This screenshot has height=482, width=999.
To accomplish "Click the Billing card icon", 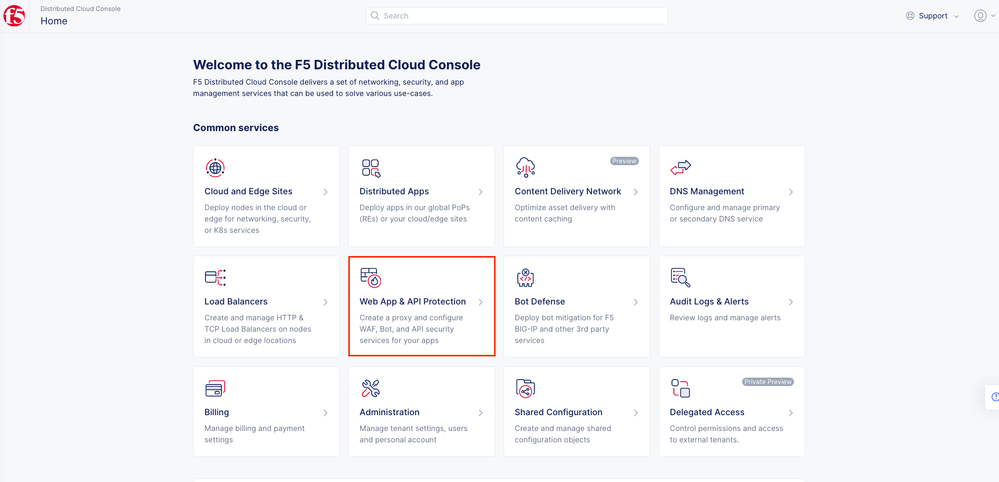I will click(215, 388).
